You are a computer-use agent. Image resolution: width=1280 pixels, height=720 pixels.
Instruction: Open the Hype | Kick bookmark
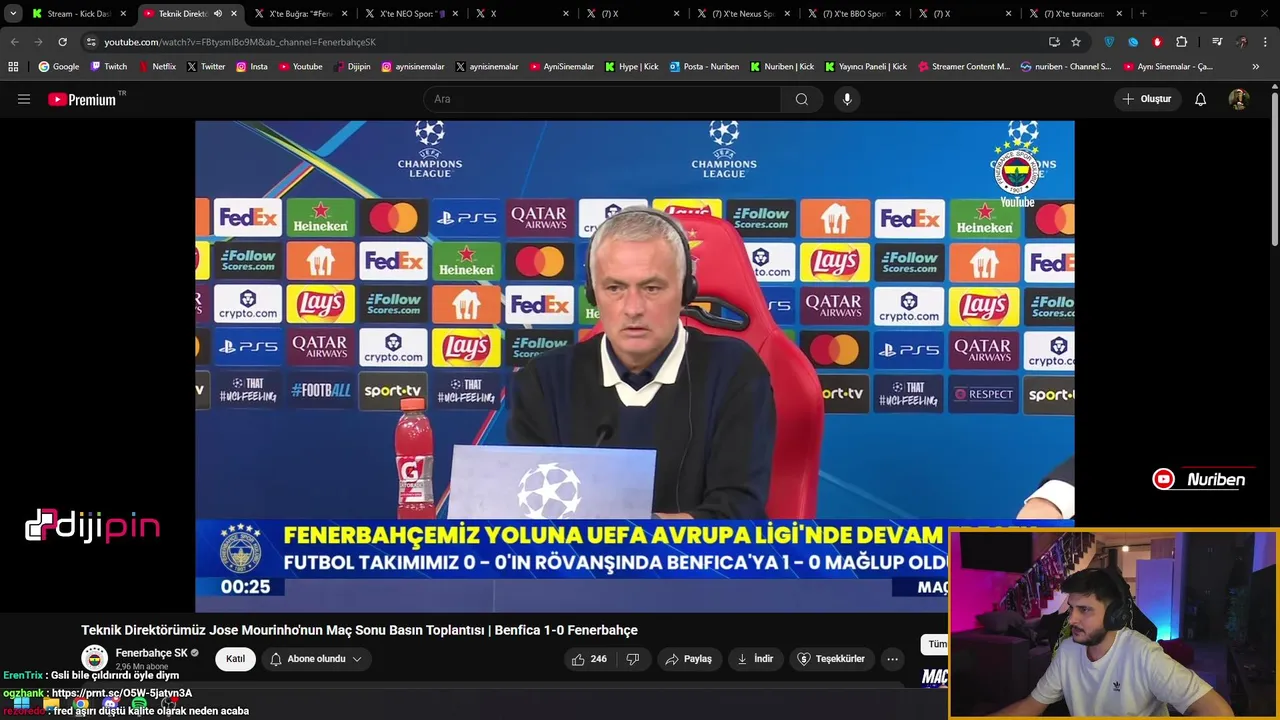pos(631,66)
